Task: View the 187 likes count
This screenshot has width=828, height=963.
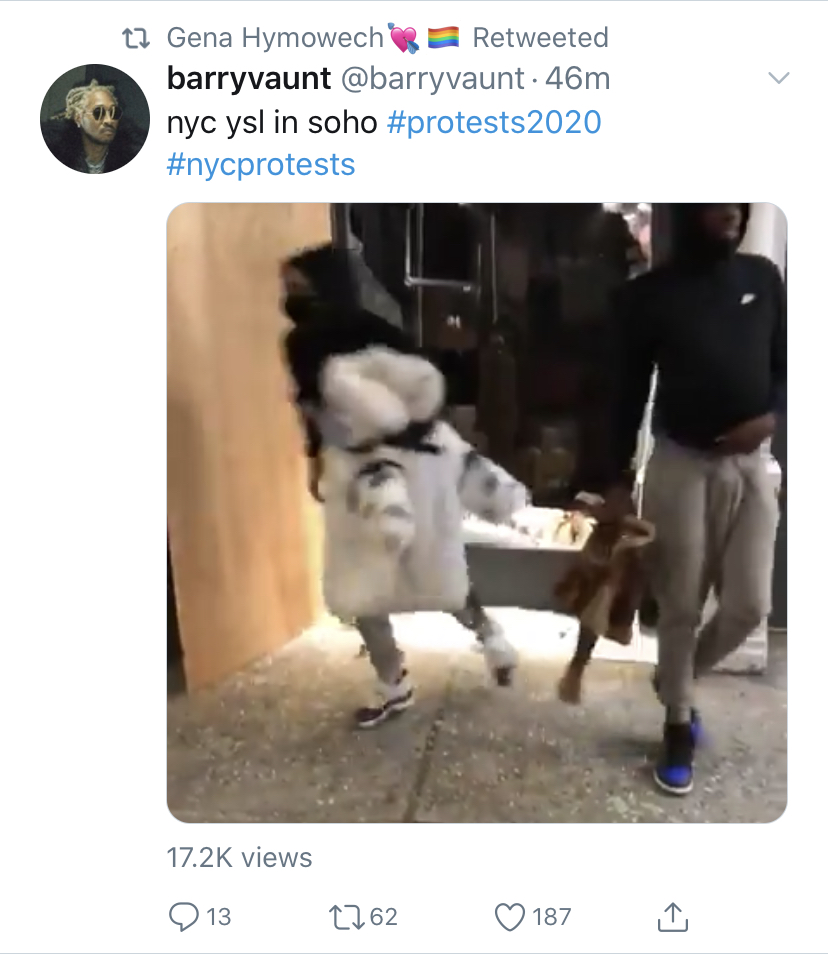Action: pos(552,917)
